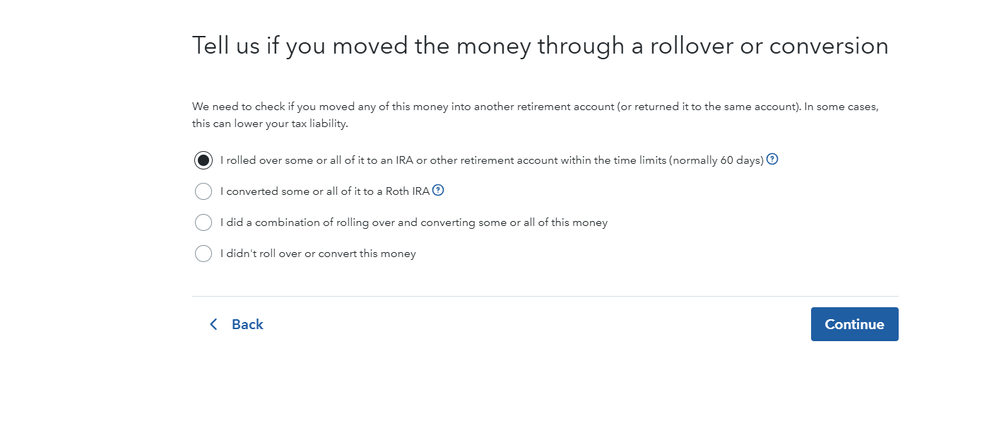Screen dimensions: 999x423
Task: Click the '(normally 60 days)' phrase in first option
Action: [x=716, y=161]
